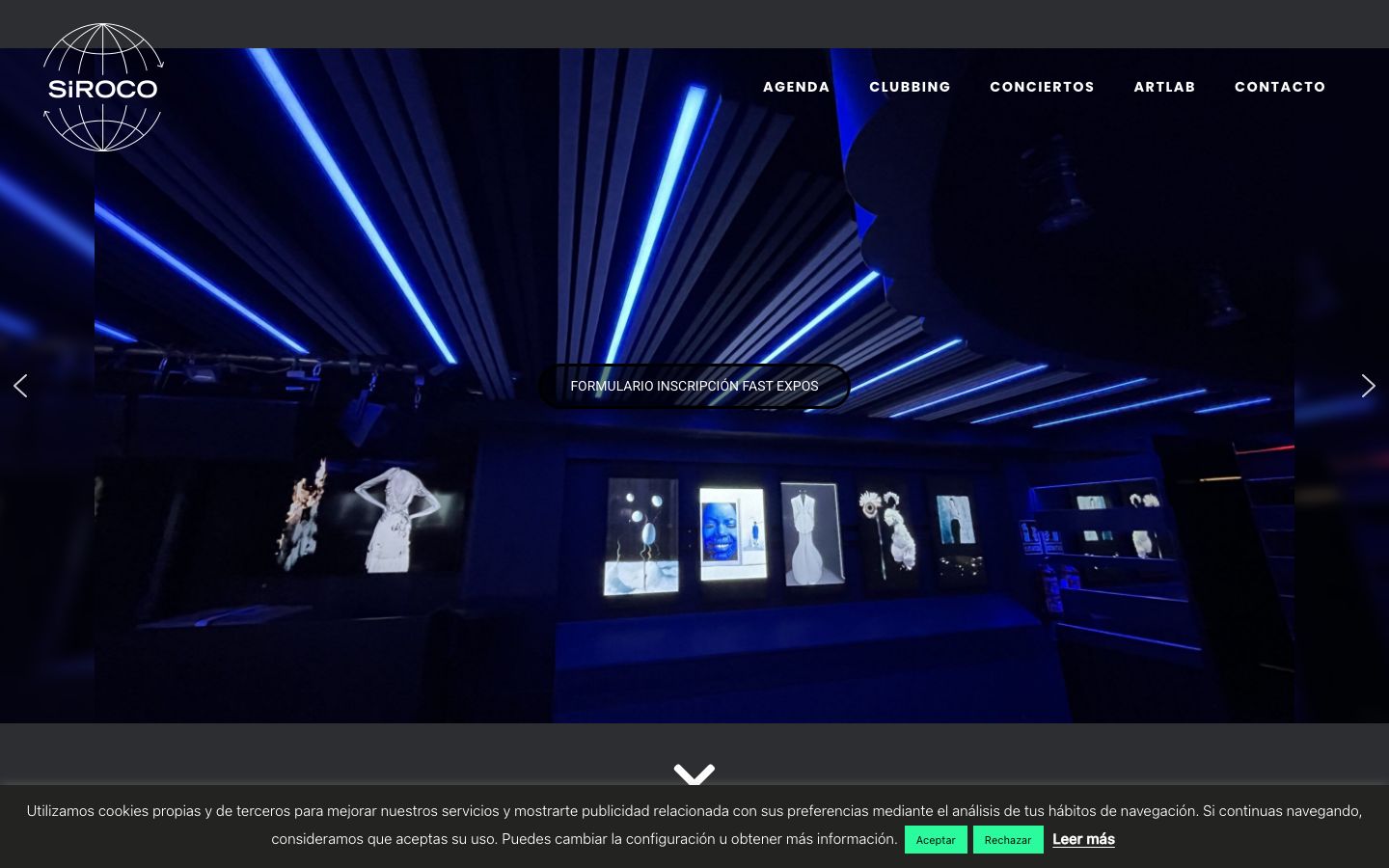
Task: Go to previous slide arrow
Action: click(20, 386)
